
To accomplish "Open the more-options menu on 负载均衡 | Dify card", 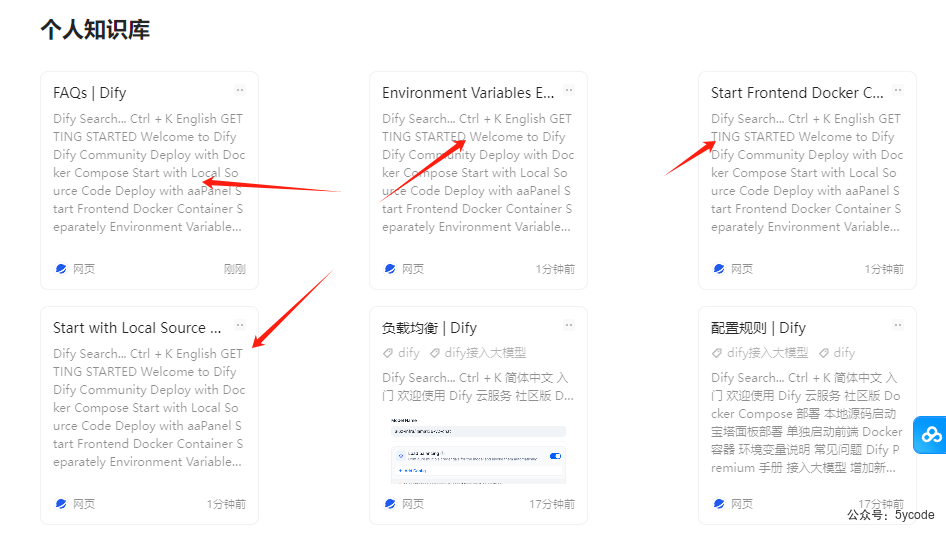I will tap(569, 325).
